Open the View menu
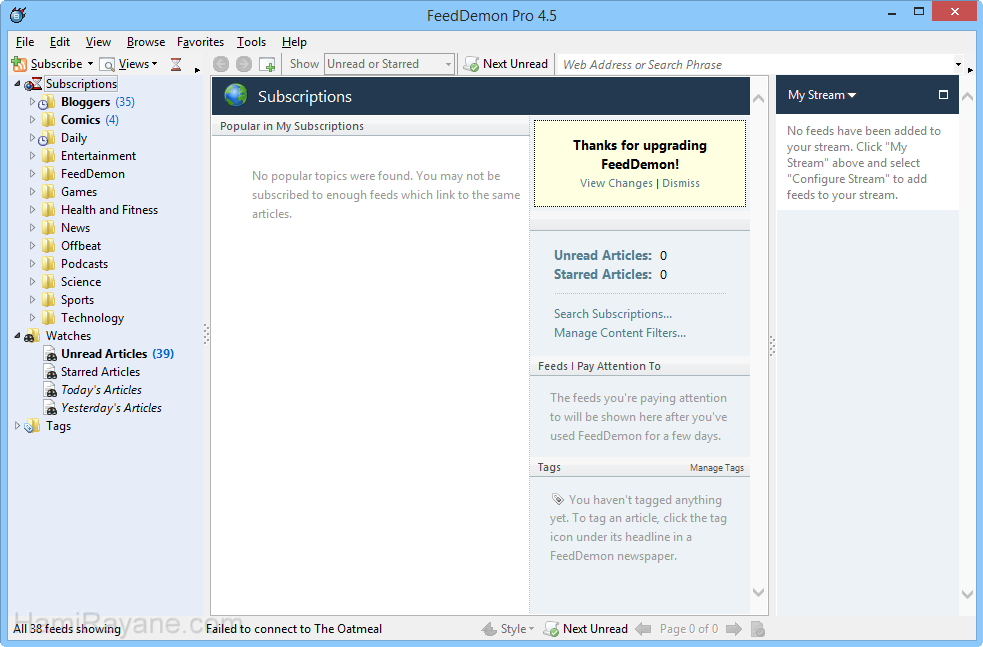This screenshot has width=983, height=647. (x=98, y=42)
